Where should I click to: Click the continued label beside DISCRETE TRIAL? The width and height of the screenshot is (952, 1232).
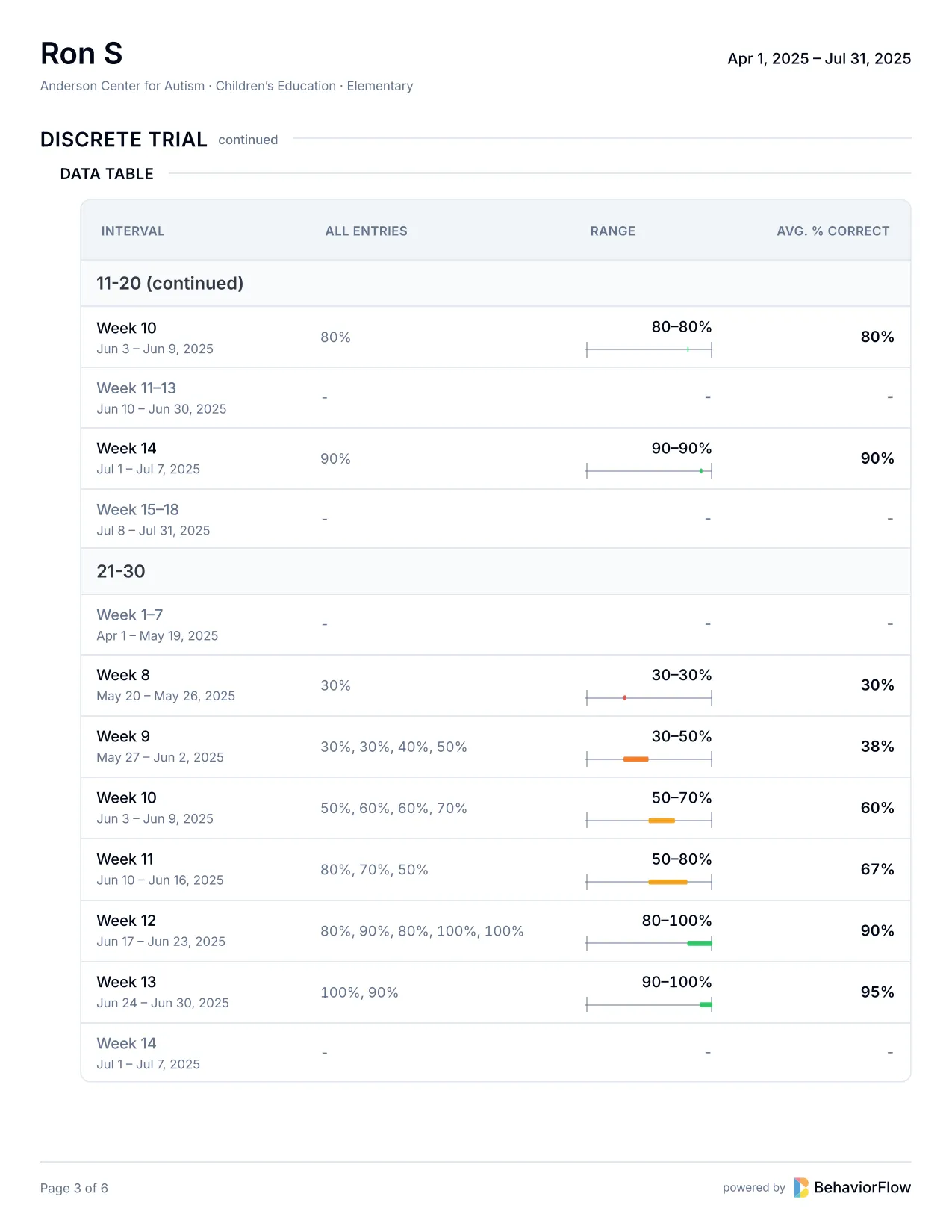coord(248,140)
